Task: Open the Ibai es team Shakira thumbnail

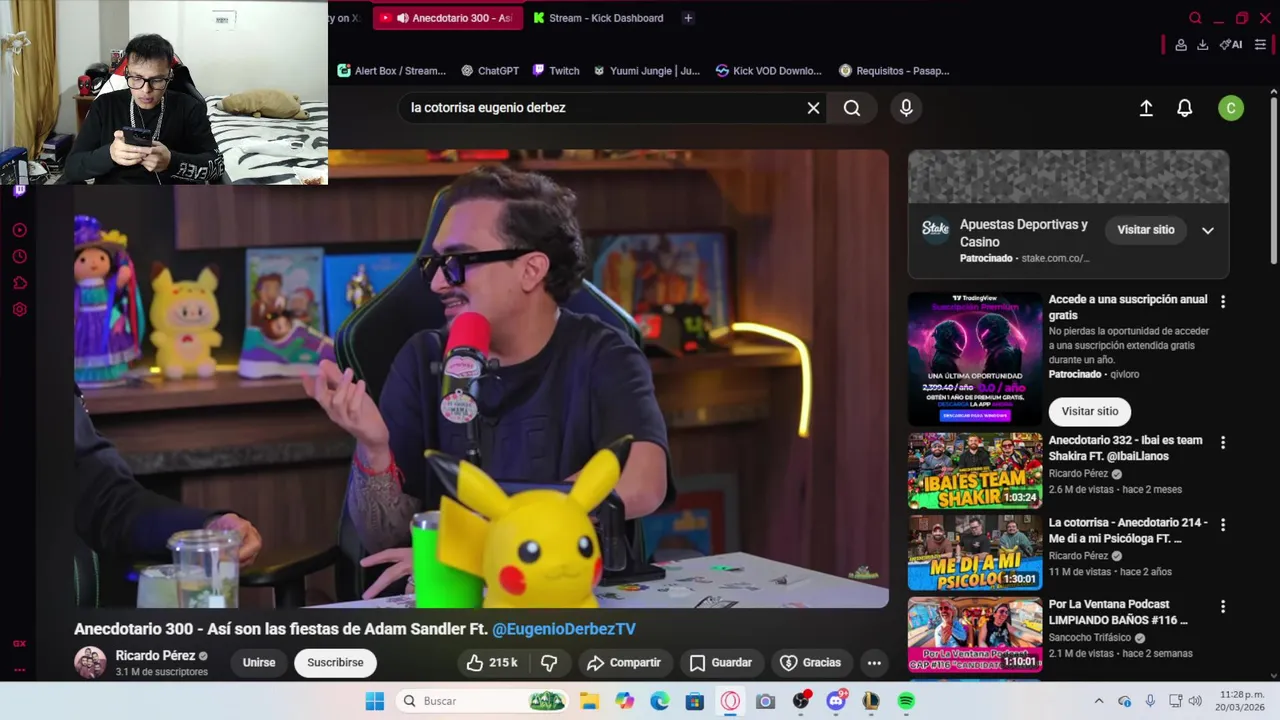Action: coord(975,470)
